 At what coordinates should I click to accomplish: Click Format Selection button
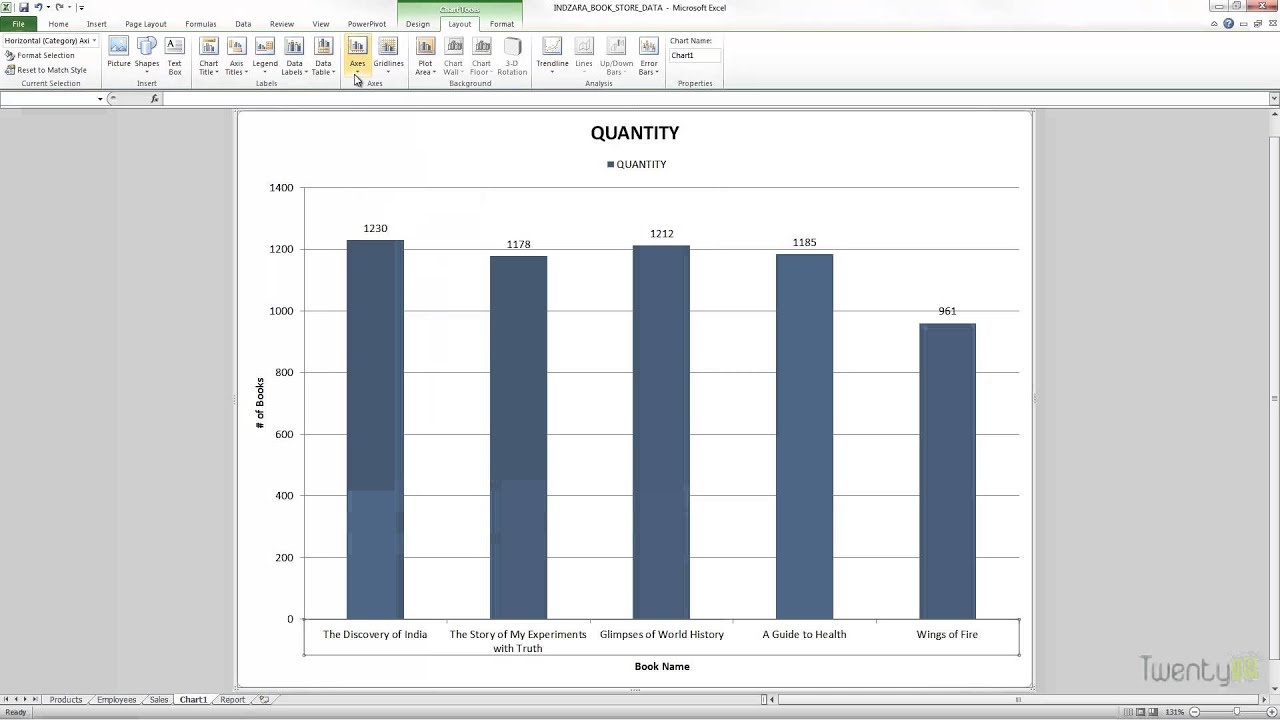click(40, 56)
